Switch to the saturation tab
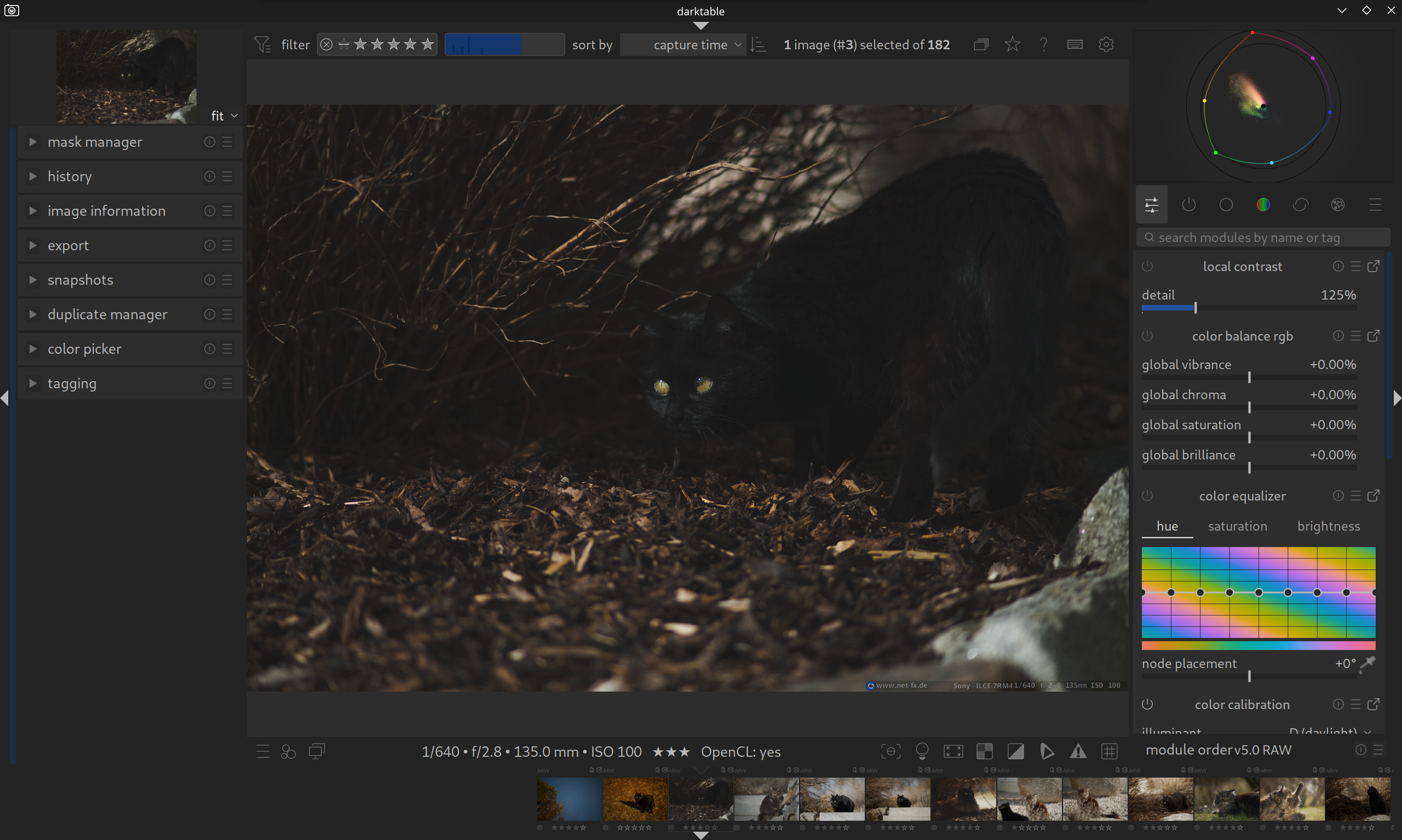The image size is (1402, 840). click(1237, 526)
